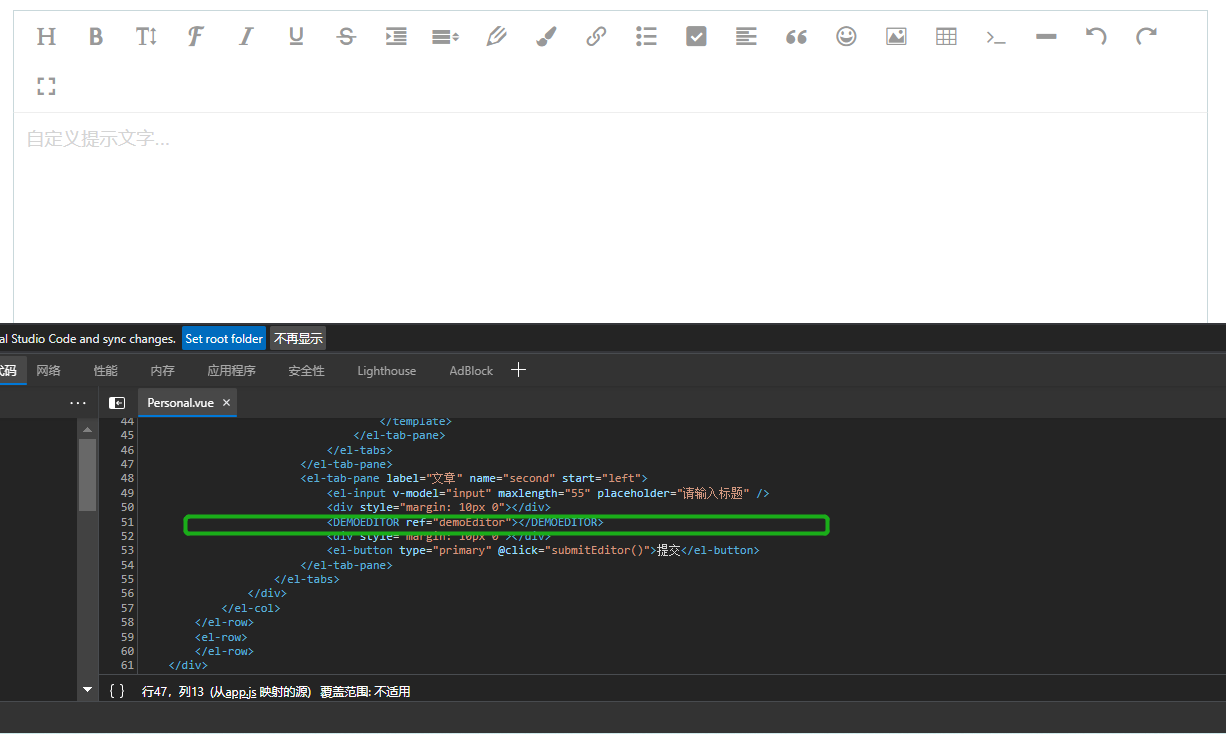Insert a todo checkbox item
The width and height of the screenshot is (1226, 734).
(x=696, y=37)
